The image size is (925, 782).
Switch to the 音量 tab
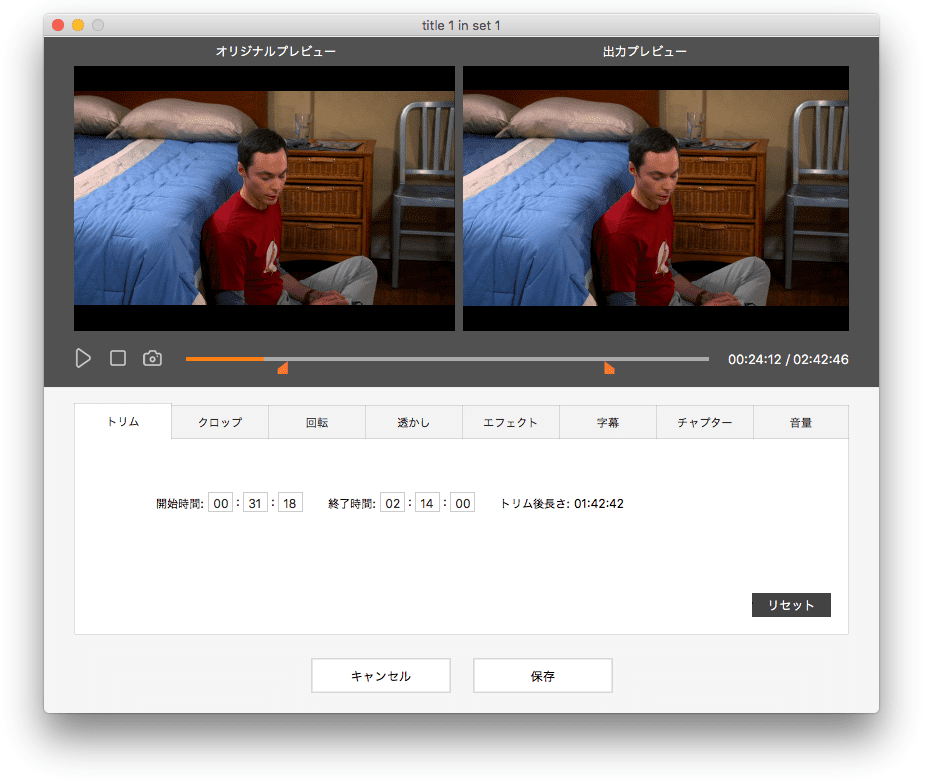coord(801,422)
